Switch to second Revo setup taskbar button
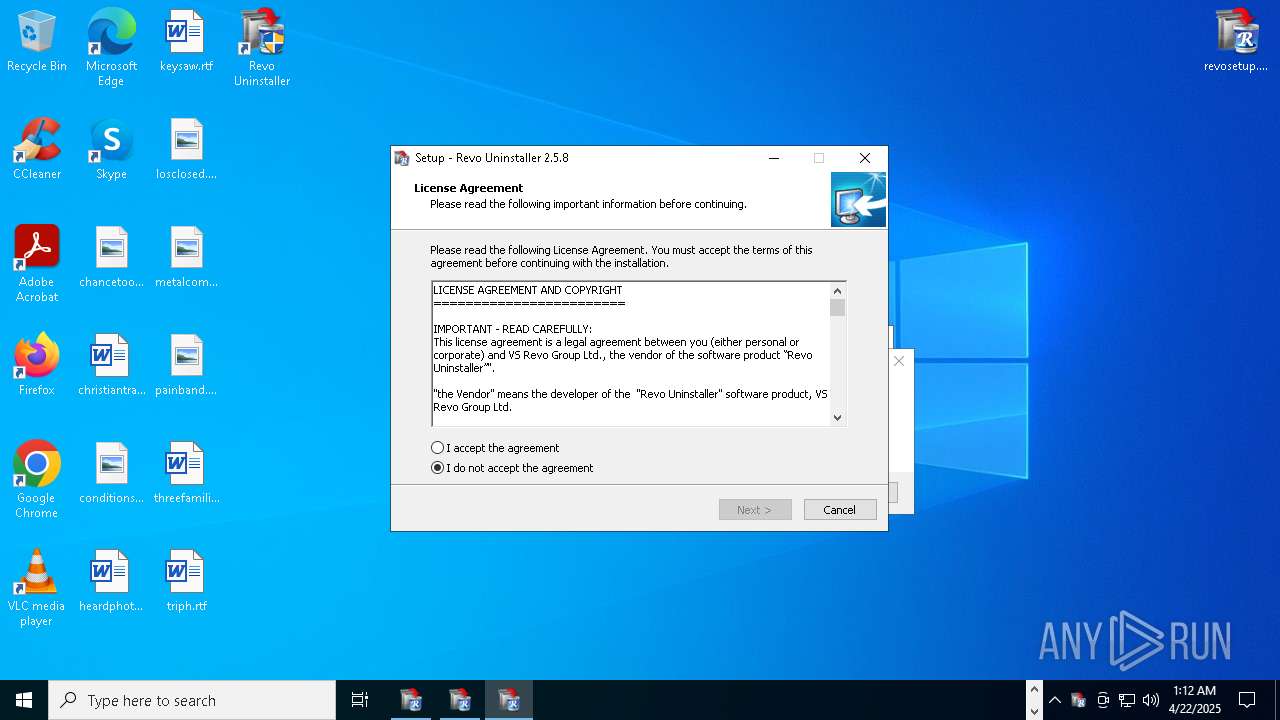The height and width of the screenshot is (720, 1280). [x=459, y=700]
